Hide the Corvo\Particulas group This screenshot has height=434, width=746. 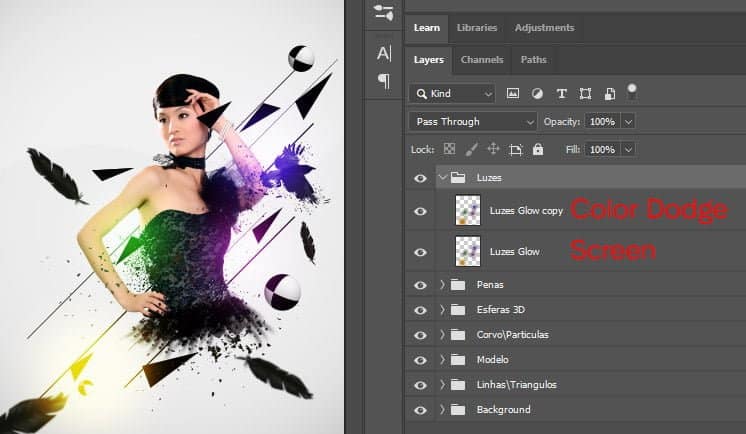tap(420, 335)
